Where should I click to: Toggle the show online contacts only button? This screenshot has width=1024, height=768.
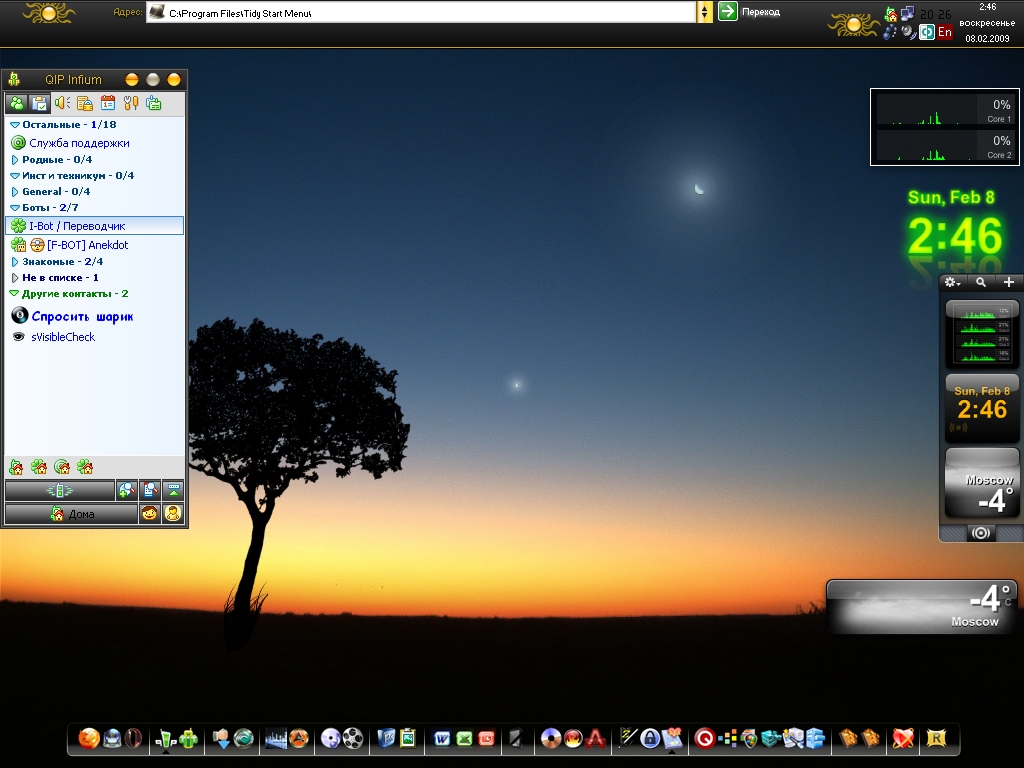point(16,103)
